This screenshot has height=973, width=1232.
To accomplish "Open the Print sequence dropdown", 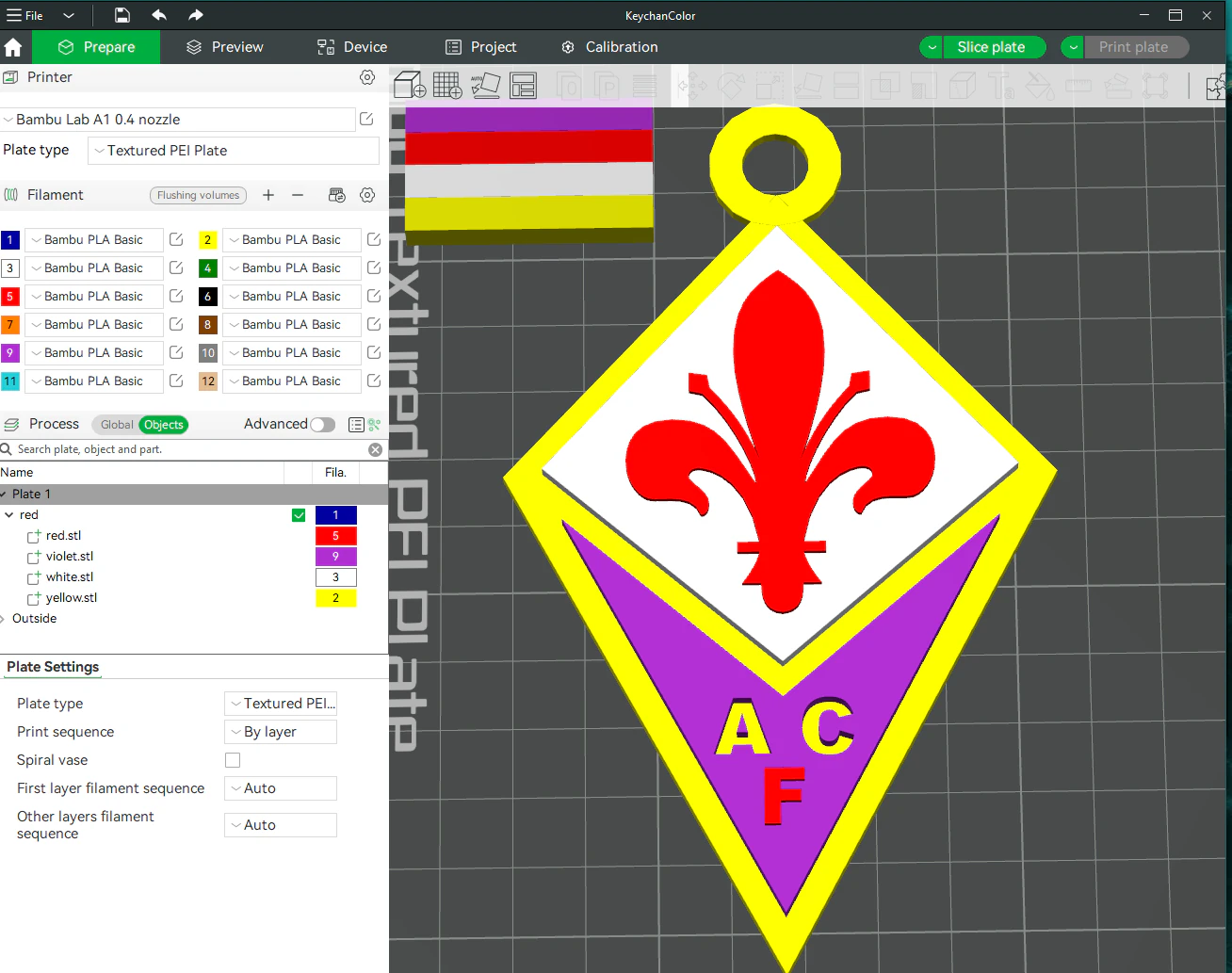I will tap(281, 732).
